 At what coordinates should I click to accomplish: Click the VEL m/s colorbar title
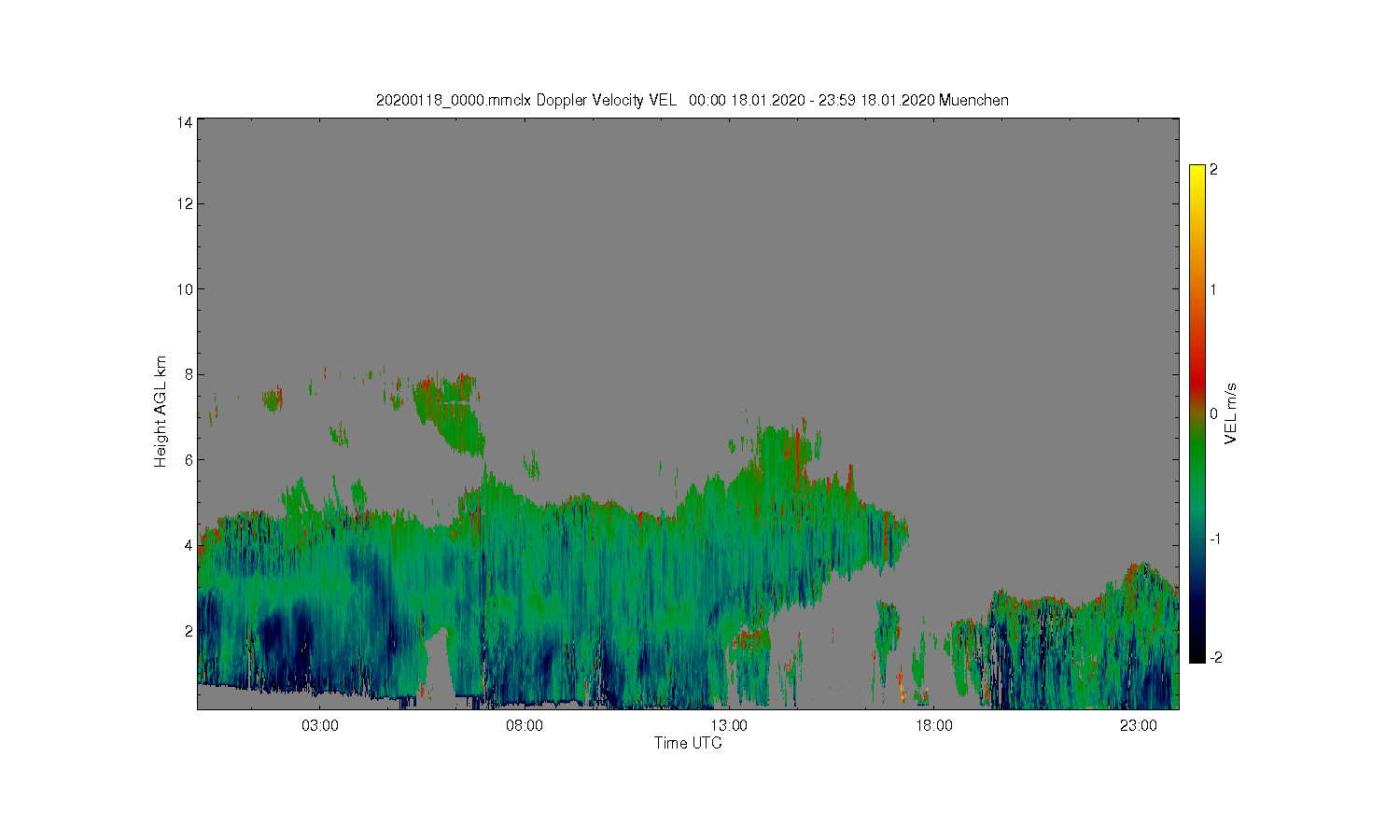click(1231, 413)
